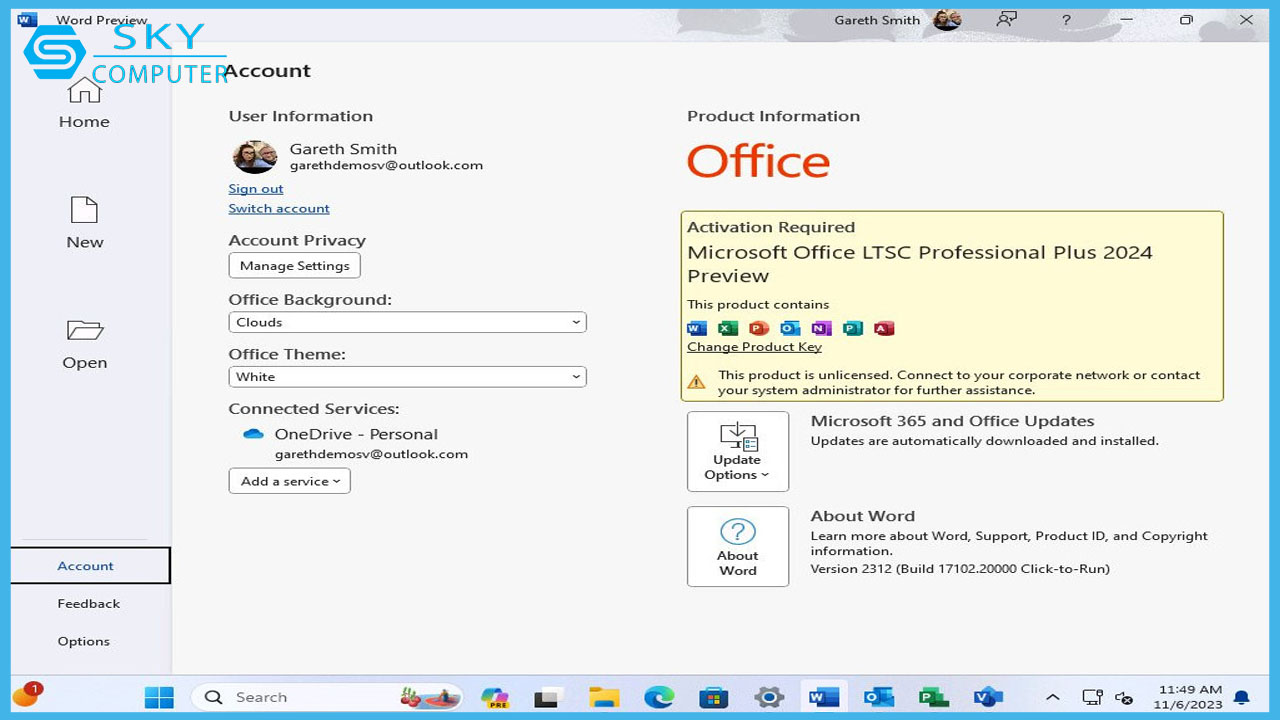Image resolution: width=1280 pixels, height=720 pixels.
Task: Click the Gareth Smith name in title bar
Action: pos(877,20)
